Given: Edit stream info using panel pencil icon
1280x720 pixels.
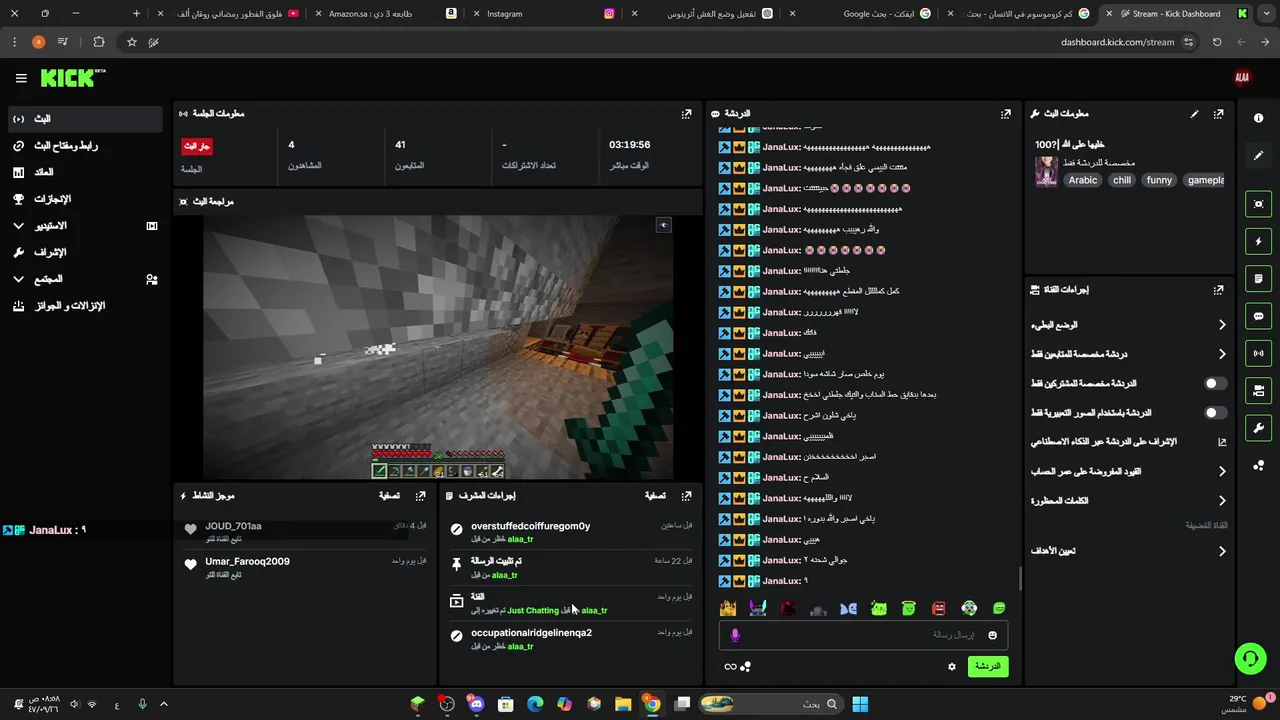Looking at the screenshot, I should (1194, 114).
